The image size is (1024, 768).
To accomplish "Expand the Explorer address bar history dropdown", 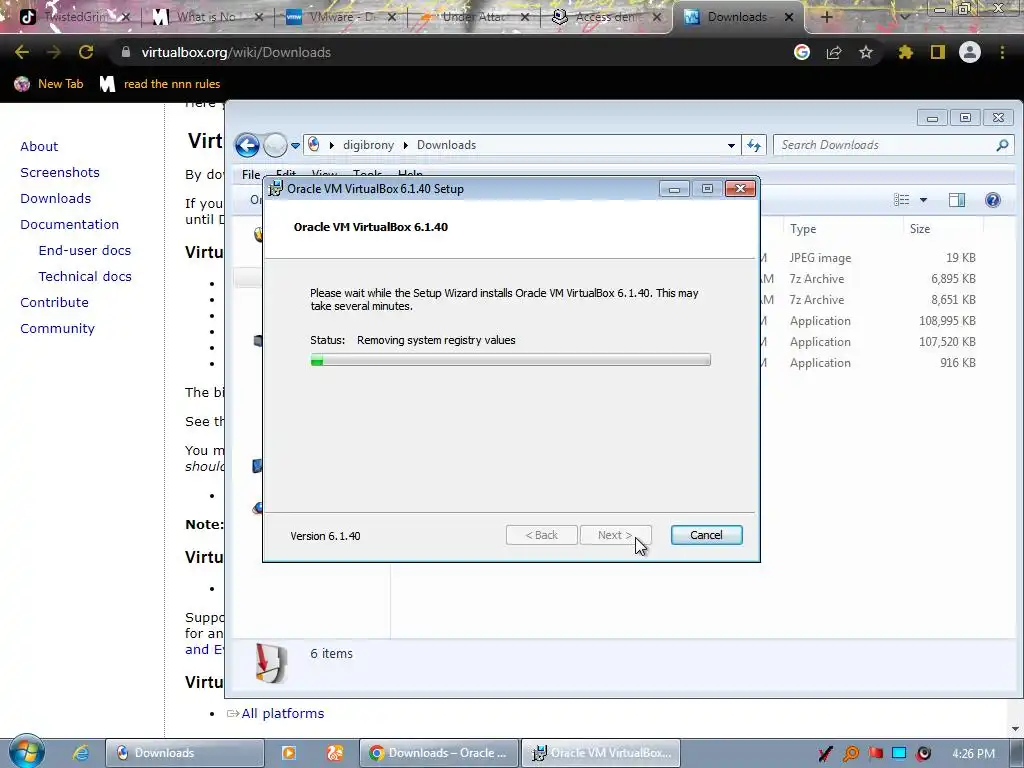I will (731, 146).
